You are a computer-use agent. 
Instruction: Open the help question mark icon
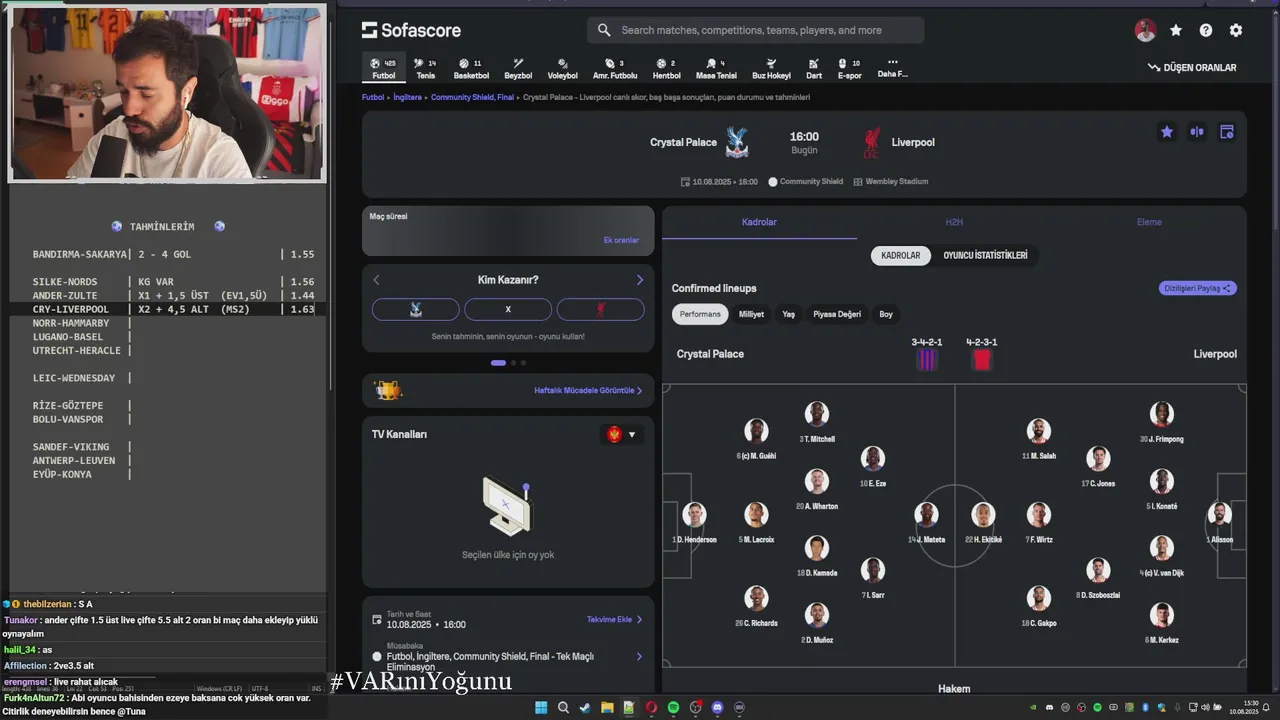[1206, 30]
